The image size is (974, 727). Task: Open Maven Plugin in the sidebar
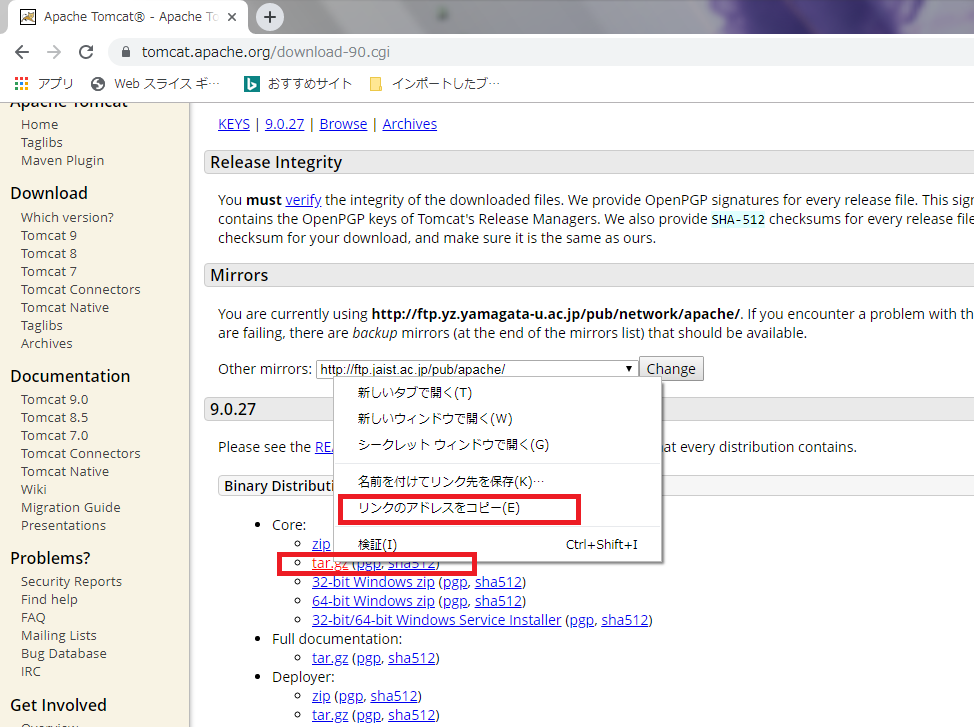pyautogui.click(x=63, y=161)
